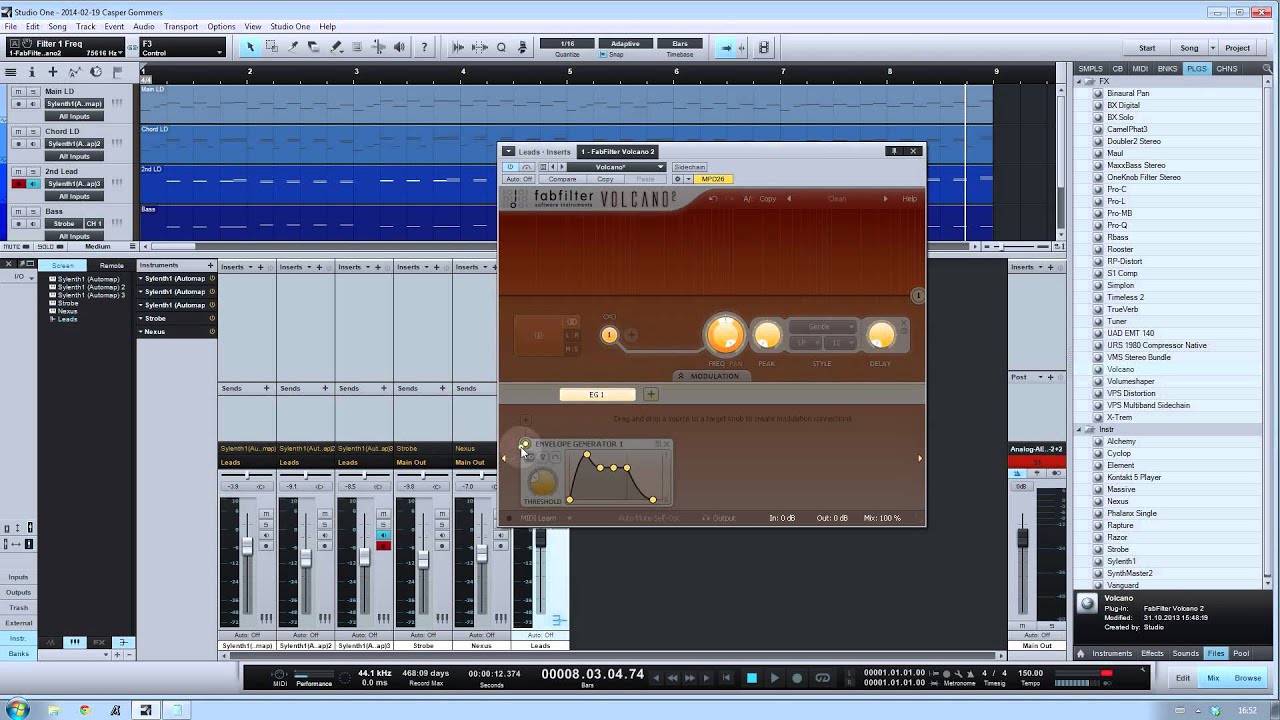
Task: Click the Undo arrow in Volcano header
Action: tap(712, 198)
